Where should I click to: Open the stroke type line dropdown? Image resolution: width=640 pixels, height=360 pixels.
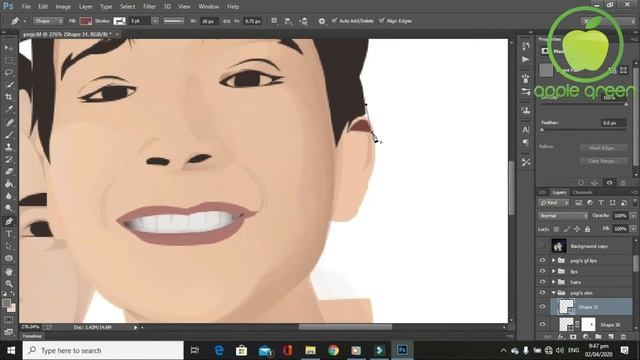(x=174, y=21)
